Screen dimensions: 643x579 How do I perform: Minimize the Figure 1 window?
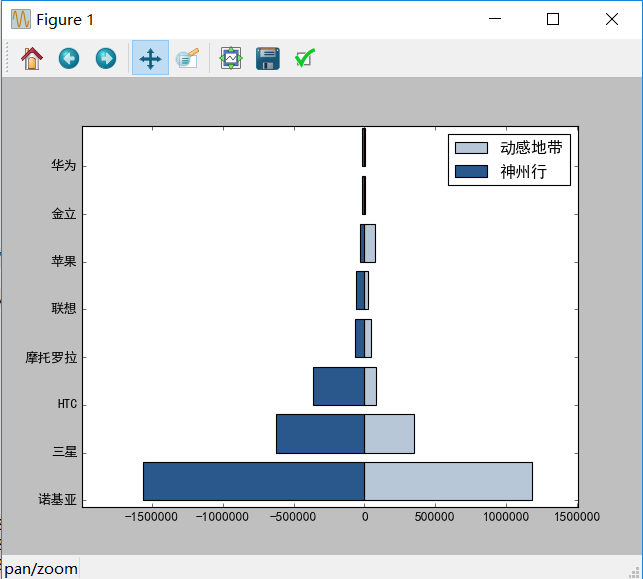click(x=495, y=19)
